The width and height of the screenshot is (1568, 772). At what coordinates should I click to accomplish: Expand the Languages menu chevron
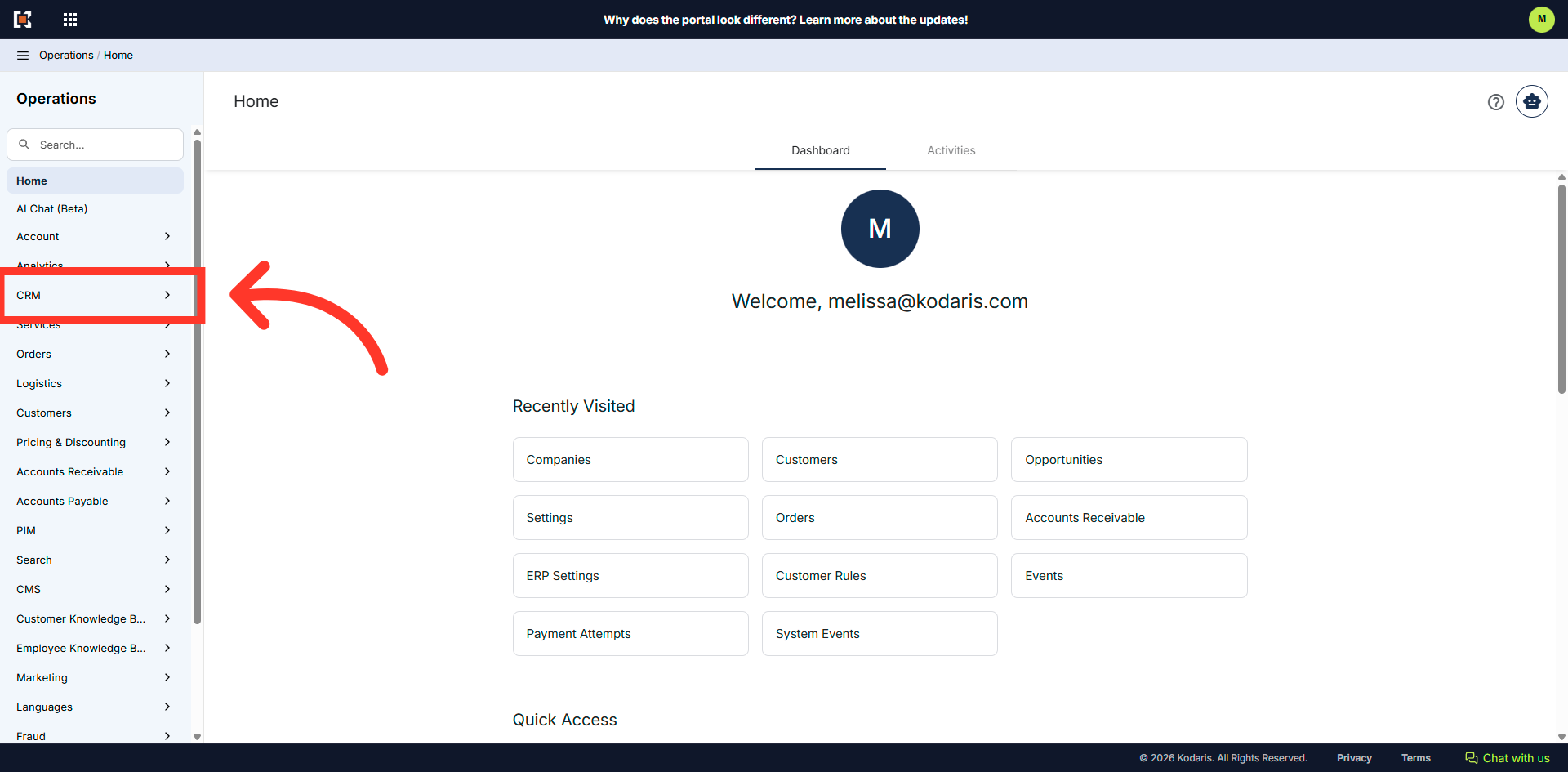coord(167,707)
